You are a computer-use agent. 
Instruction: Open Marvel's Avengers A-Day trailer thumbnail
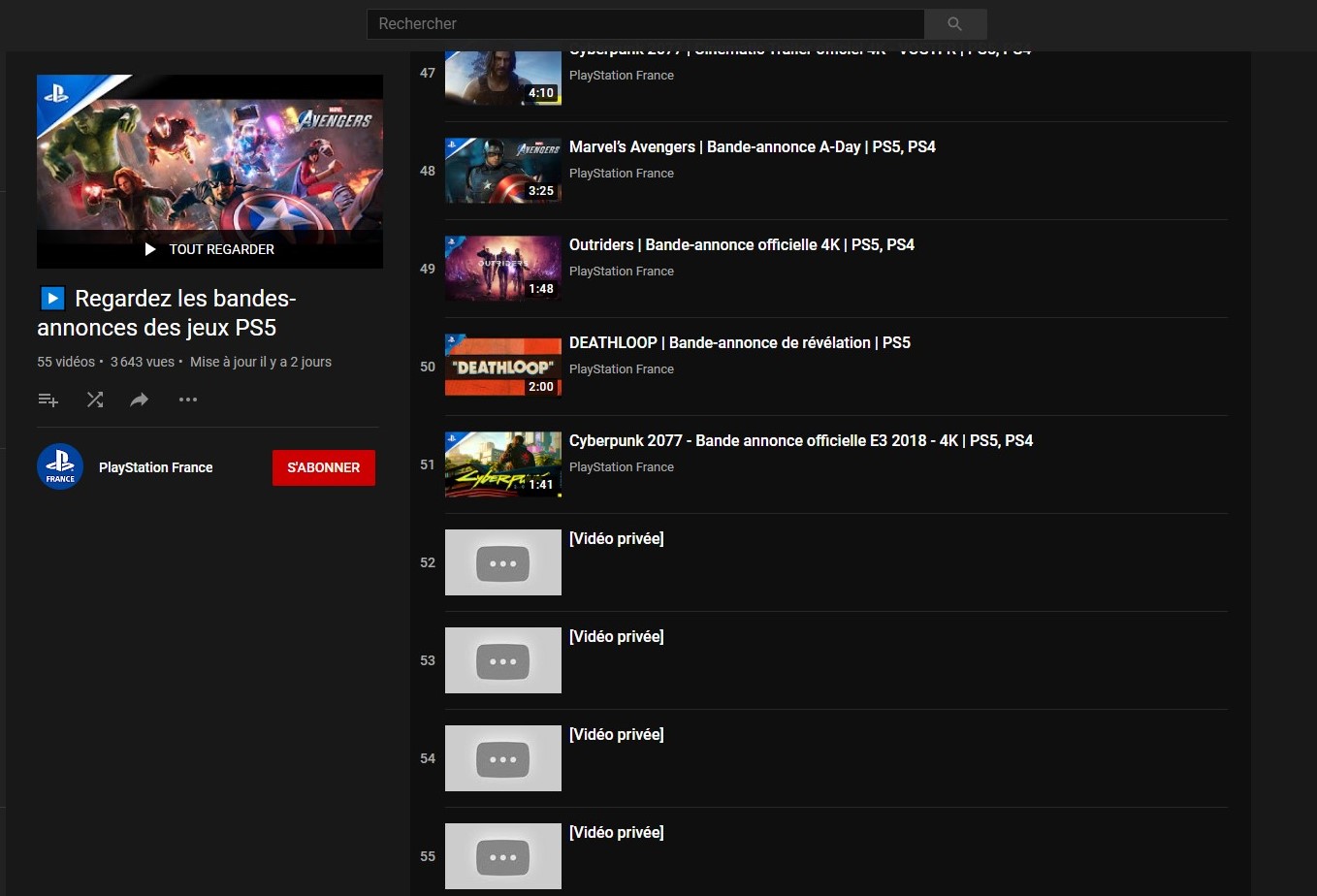503,171
